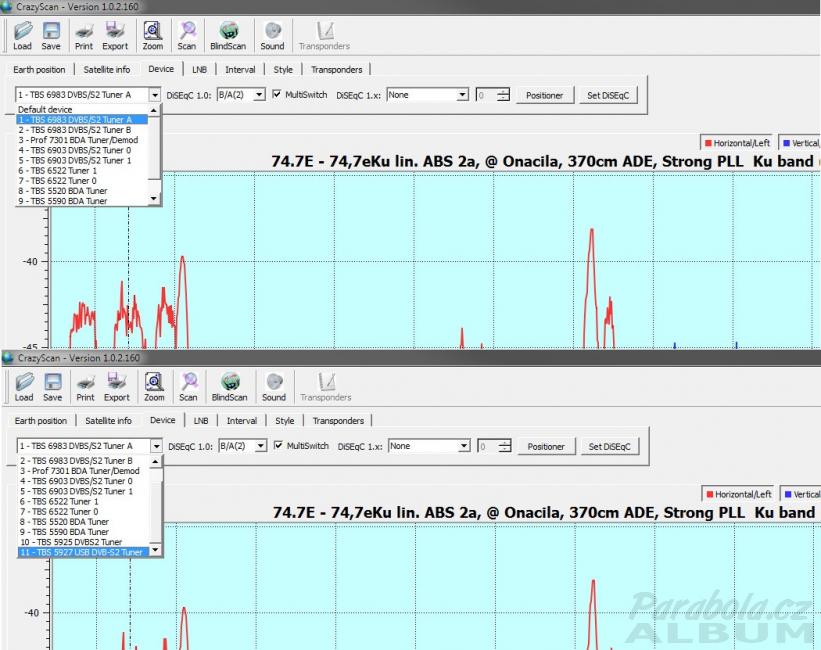
Task: Open the Satellite info tab in the upper window
Action: (x=107, y=70)
